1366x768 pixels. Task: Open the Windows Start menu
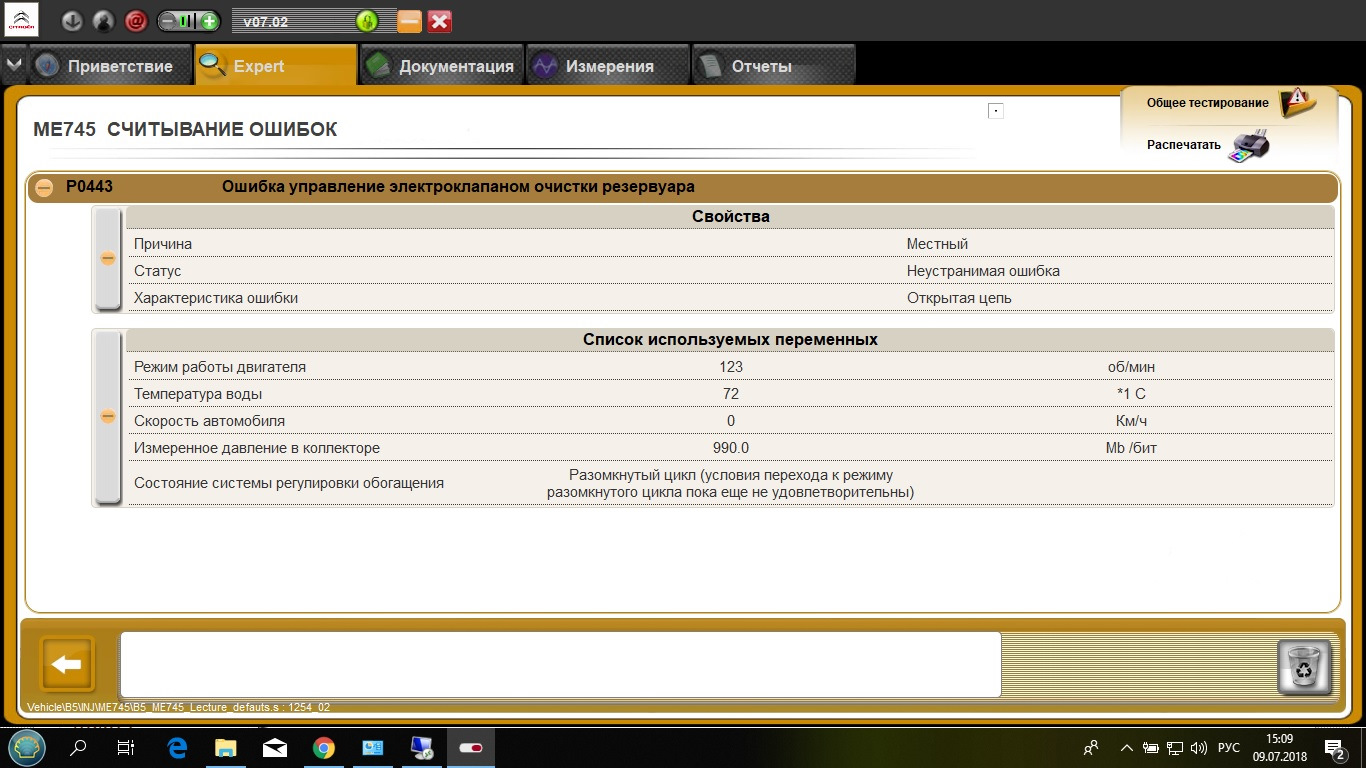click(25, 747)
